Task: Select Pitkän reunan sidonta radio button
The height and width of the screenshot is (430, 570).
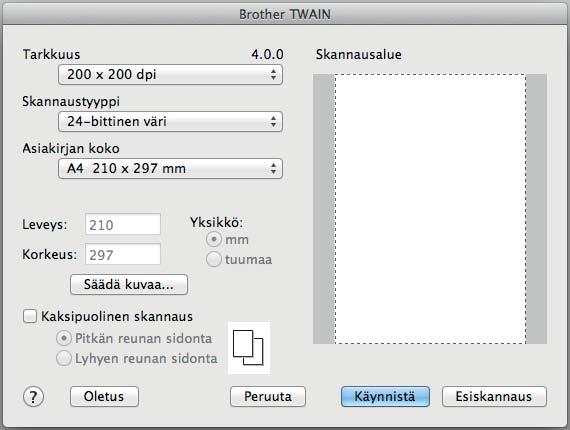Action: pyautogui.click(x=64, y=338)
